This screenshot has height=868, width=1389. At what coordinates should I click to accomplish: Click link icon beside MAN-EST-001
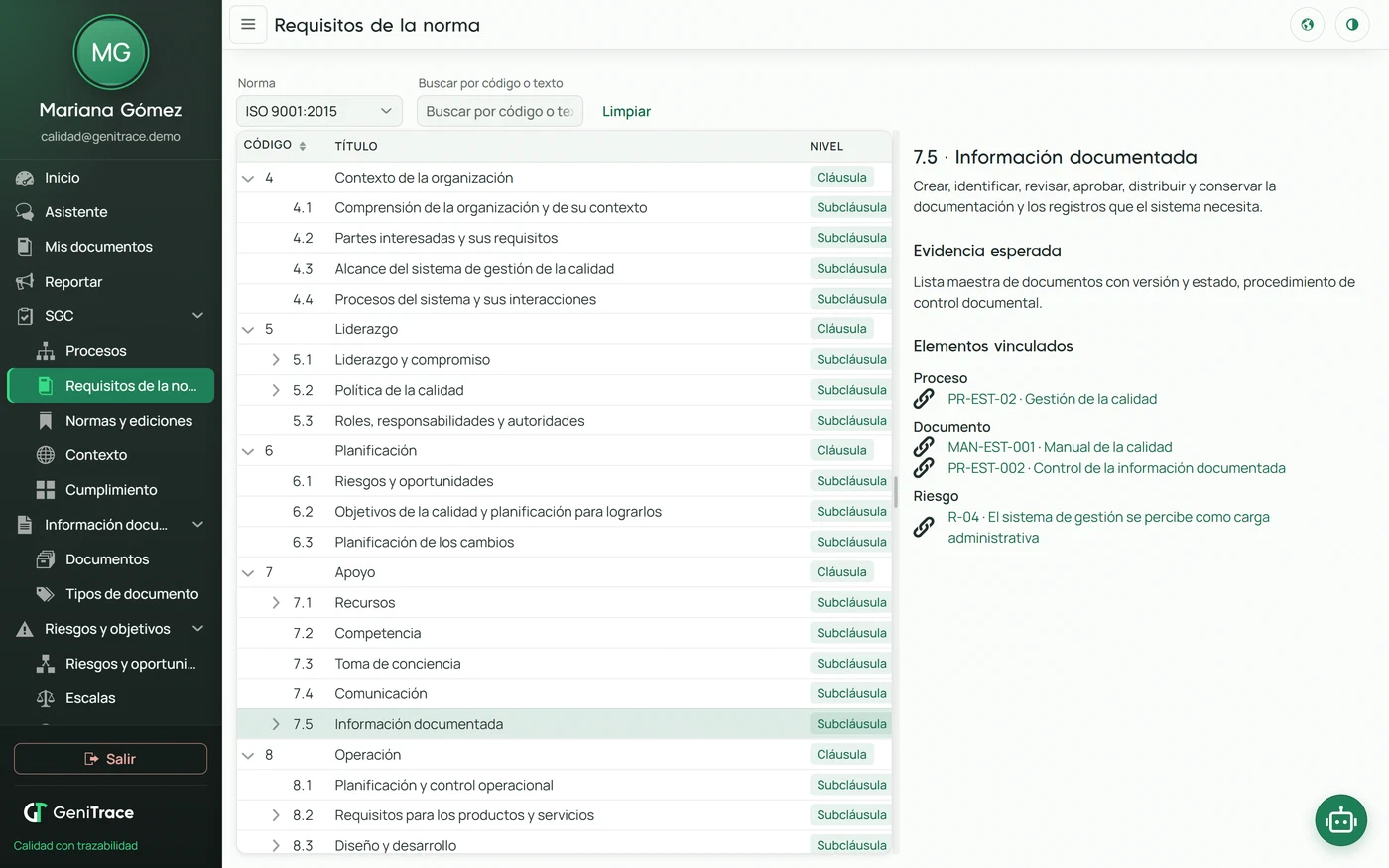point(924,447)
